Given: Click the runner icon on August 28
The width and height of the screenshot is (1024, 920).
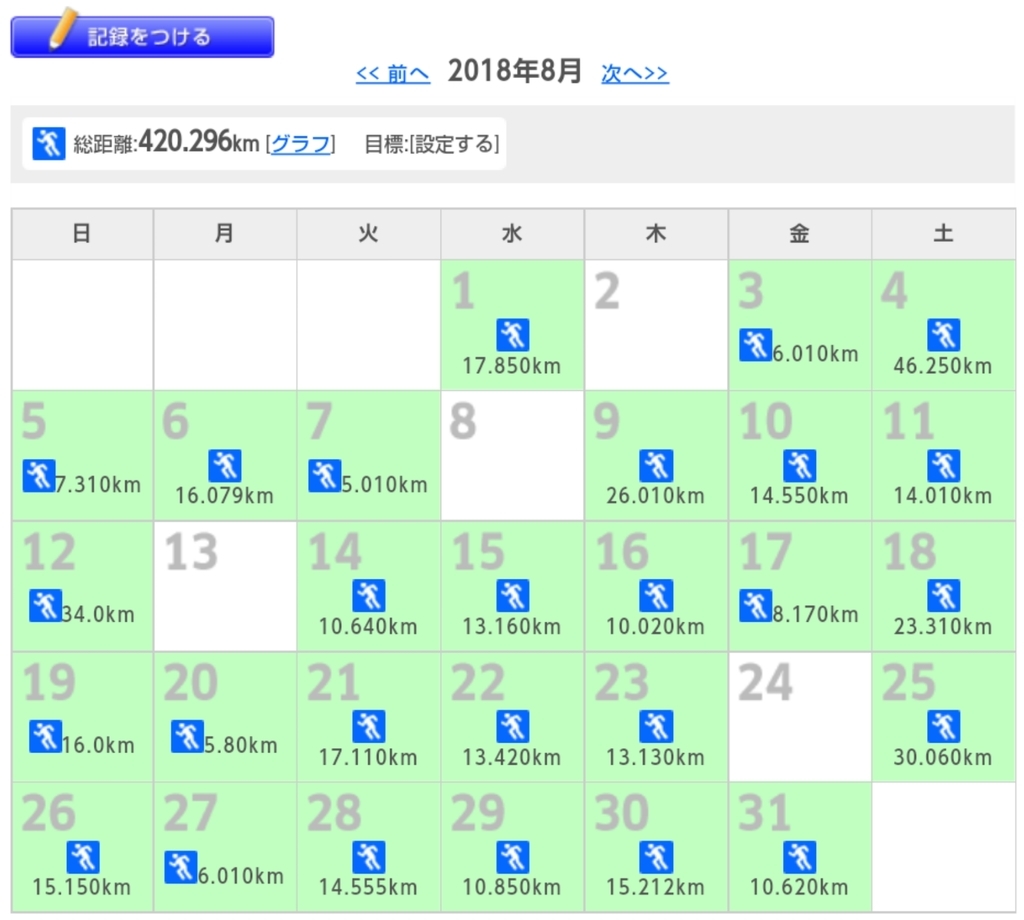Looking at the screenshot, I should [369, 857].
